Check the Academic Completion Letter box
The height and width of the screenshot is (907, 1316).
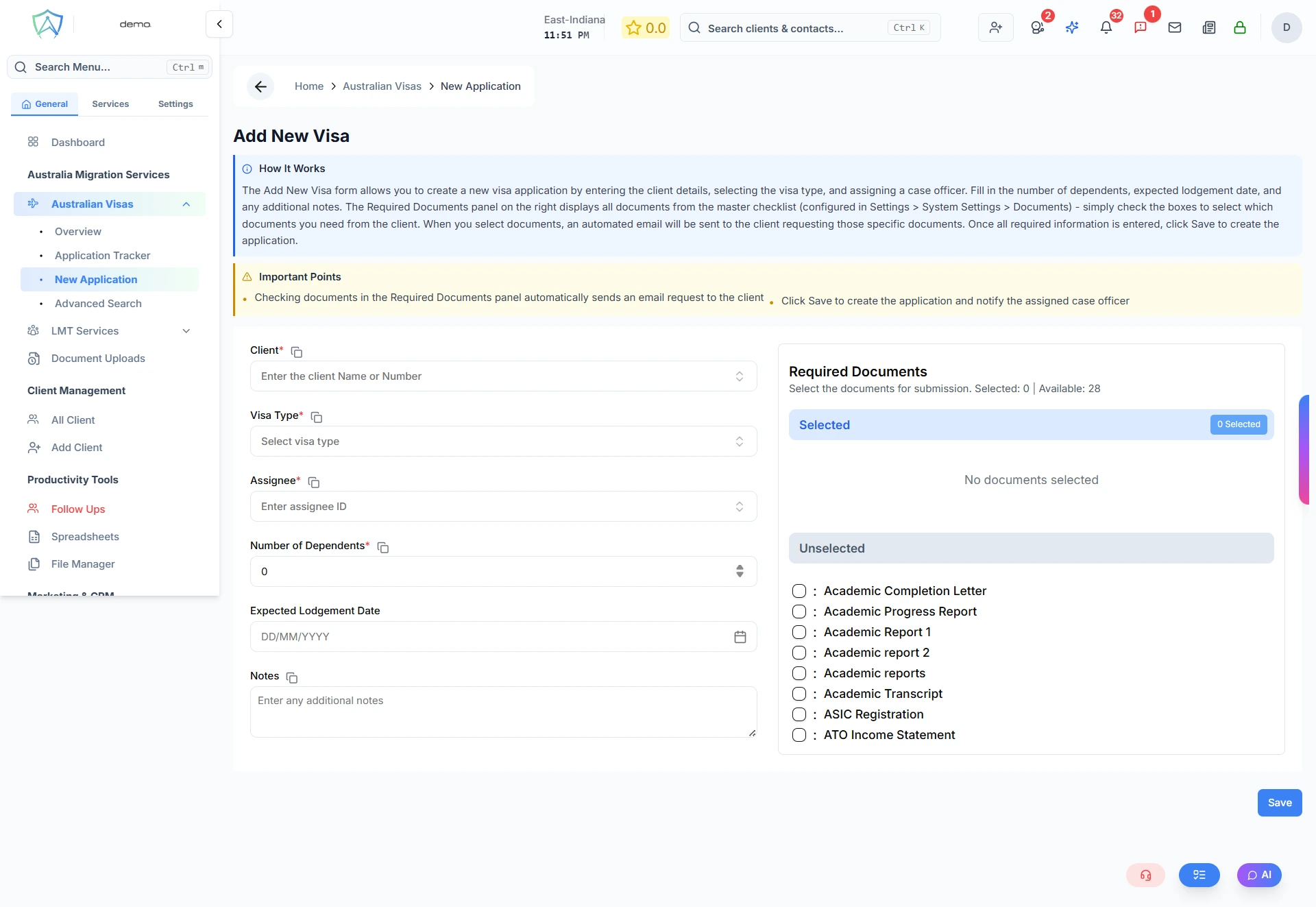coord(799,591)
